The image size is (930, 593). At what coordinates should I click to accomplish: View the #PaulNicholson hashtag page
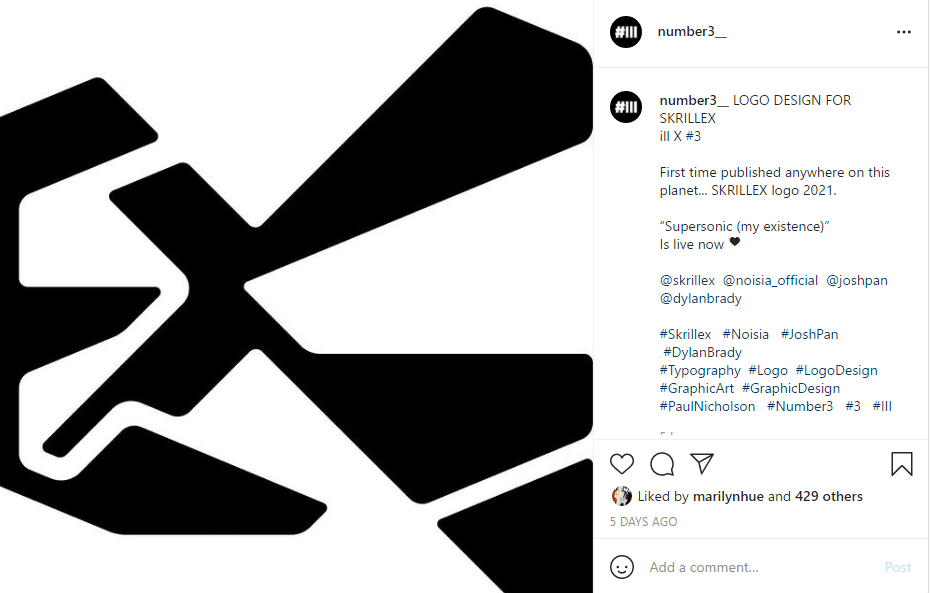(707, 406)
